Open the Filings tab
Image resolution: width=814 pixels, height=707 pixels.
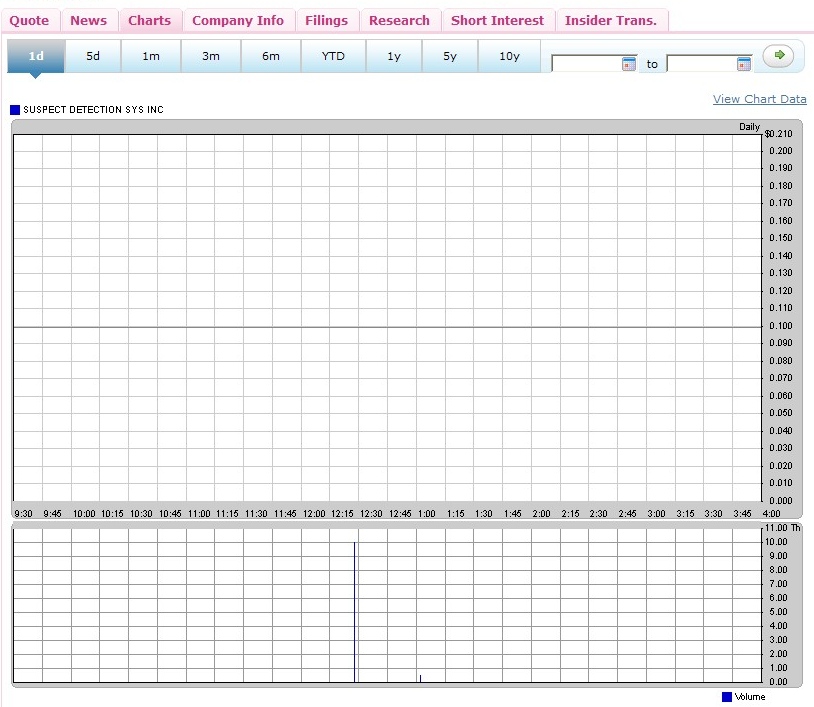click(x=327, y=21)
